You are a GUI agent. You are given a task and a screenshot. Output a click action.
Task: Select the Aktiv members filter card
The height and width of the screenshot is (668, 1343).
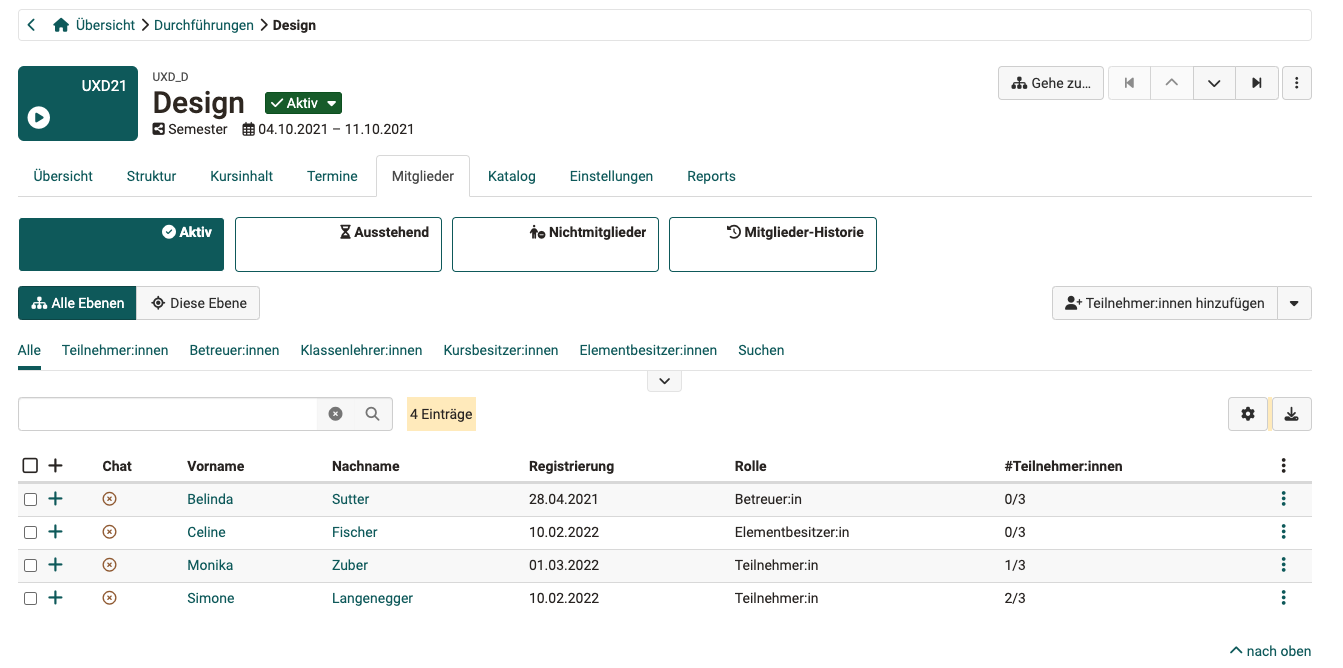pyautogui.click(x=121, y=245)
